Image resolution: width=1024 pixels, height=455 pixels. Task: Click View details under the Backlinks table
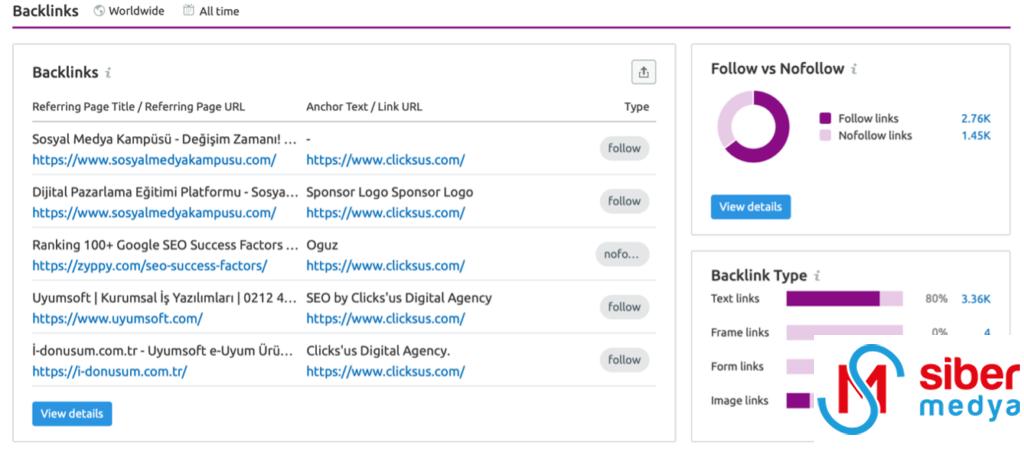(x=72, y=414)
